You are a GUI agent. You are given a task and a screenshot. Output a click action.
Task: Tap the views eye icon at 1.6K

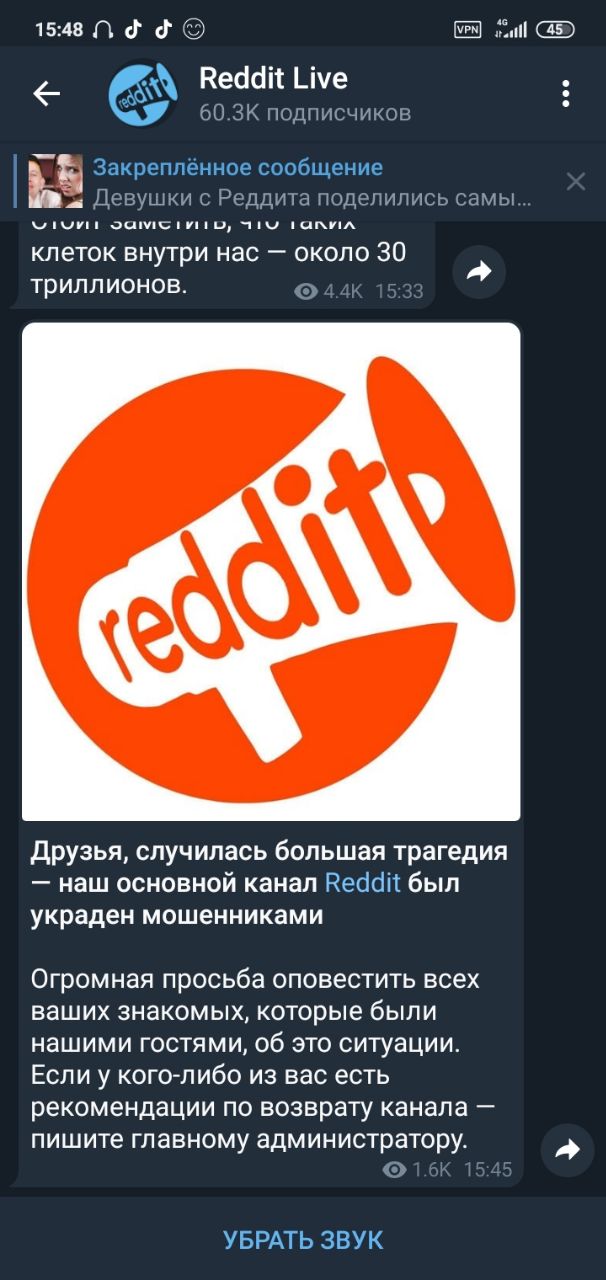coord(394,1169)
